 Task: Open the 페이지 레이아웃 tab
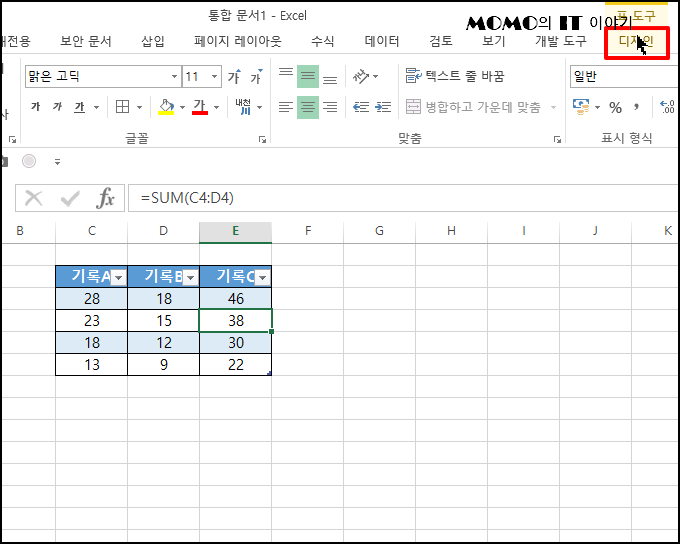pyautogui.click(x=238, y=41)
